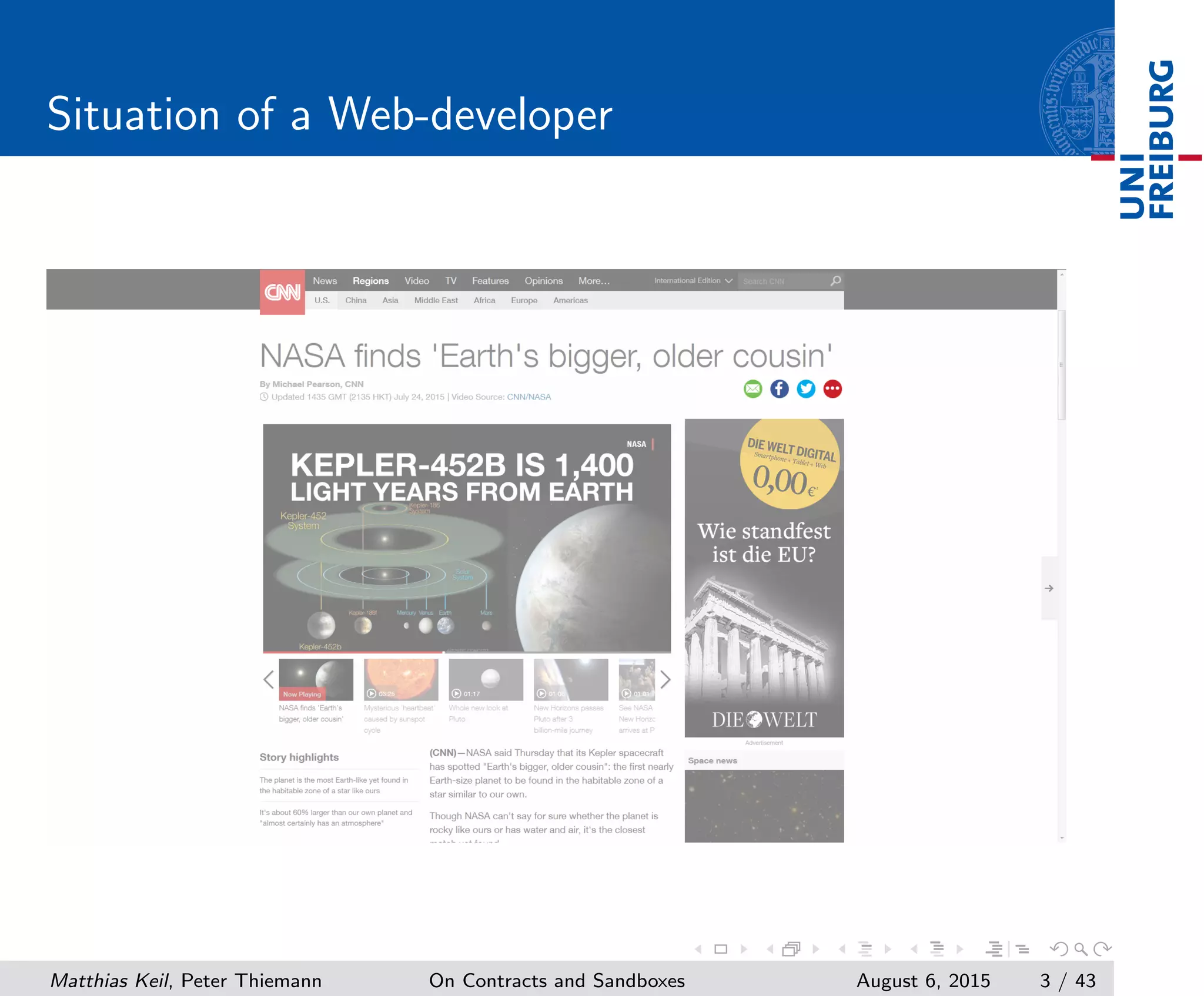Click the 'On Contracts and Sandboxes' footer title
The image size is (1204, 996).
(x=557, y=981)
